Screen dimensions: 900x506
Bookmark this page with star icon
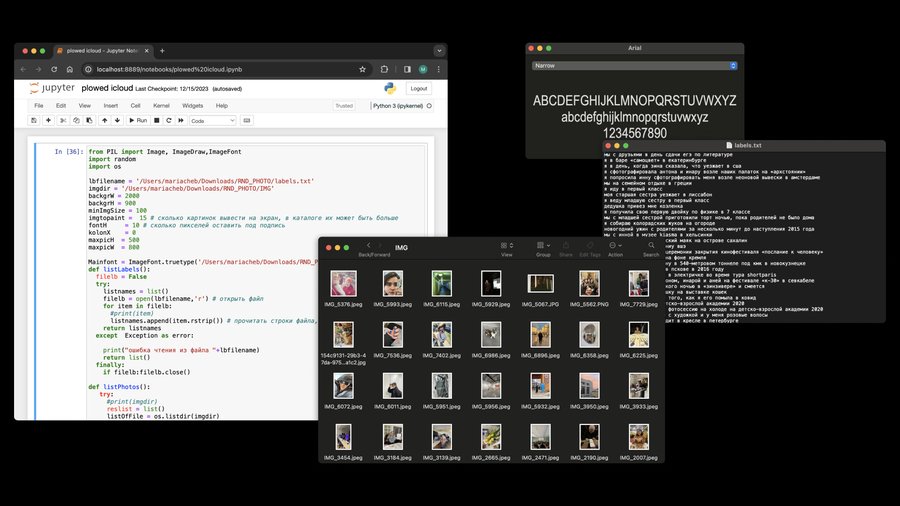point(362,69)
